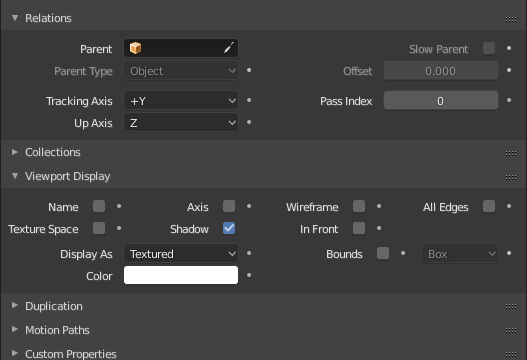The image size is (527, 360).
Task: Click the animate dot next to Tracking Axis
Action: click(249, 100)
